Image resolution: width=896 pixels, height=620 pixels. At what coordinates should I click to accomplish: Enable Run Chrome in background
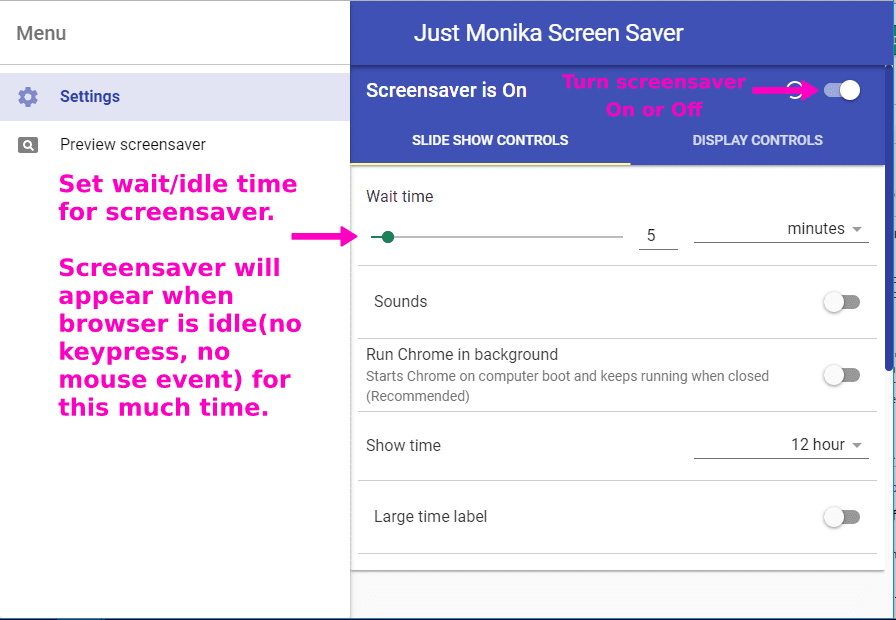(x=842, y=375)
